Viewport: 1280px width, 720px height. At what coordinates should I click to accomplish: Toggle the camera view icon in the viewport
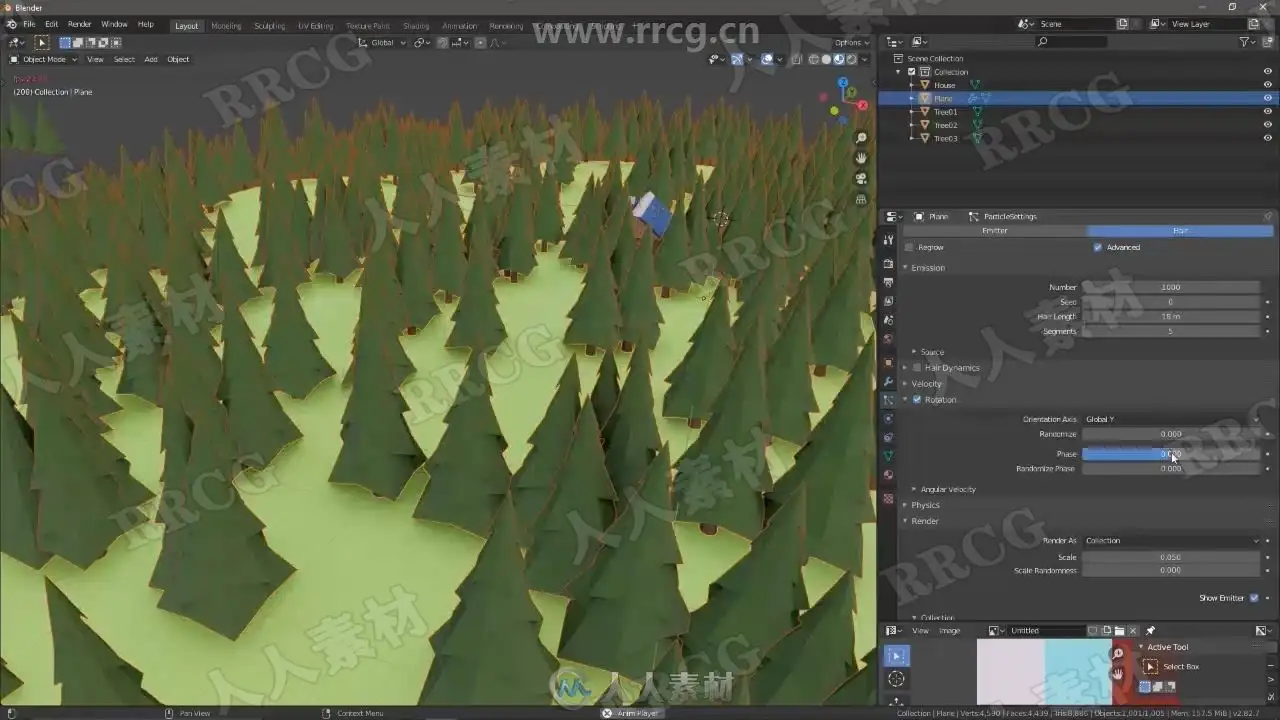(x=861, y=179)
